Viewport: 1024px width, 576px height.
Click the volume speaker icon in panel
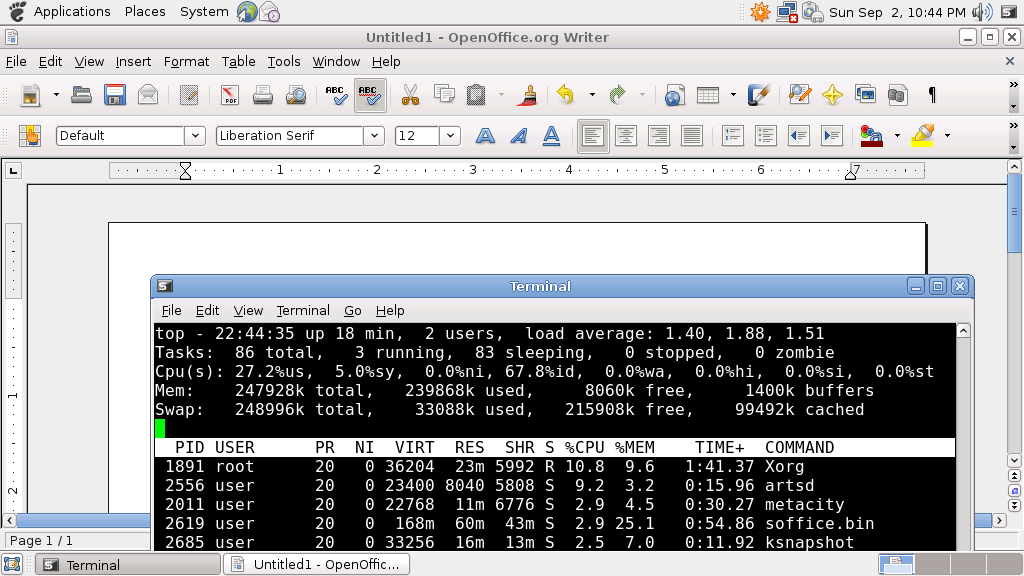982,12
